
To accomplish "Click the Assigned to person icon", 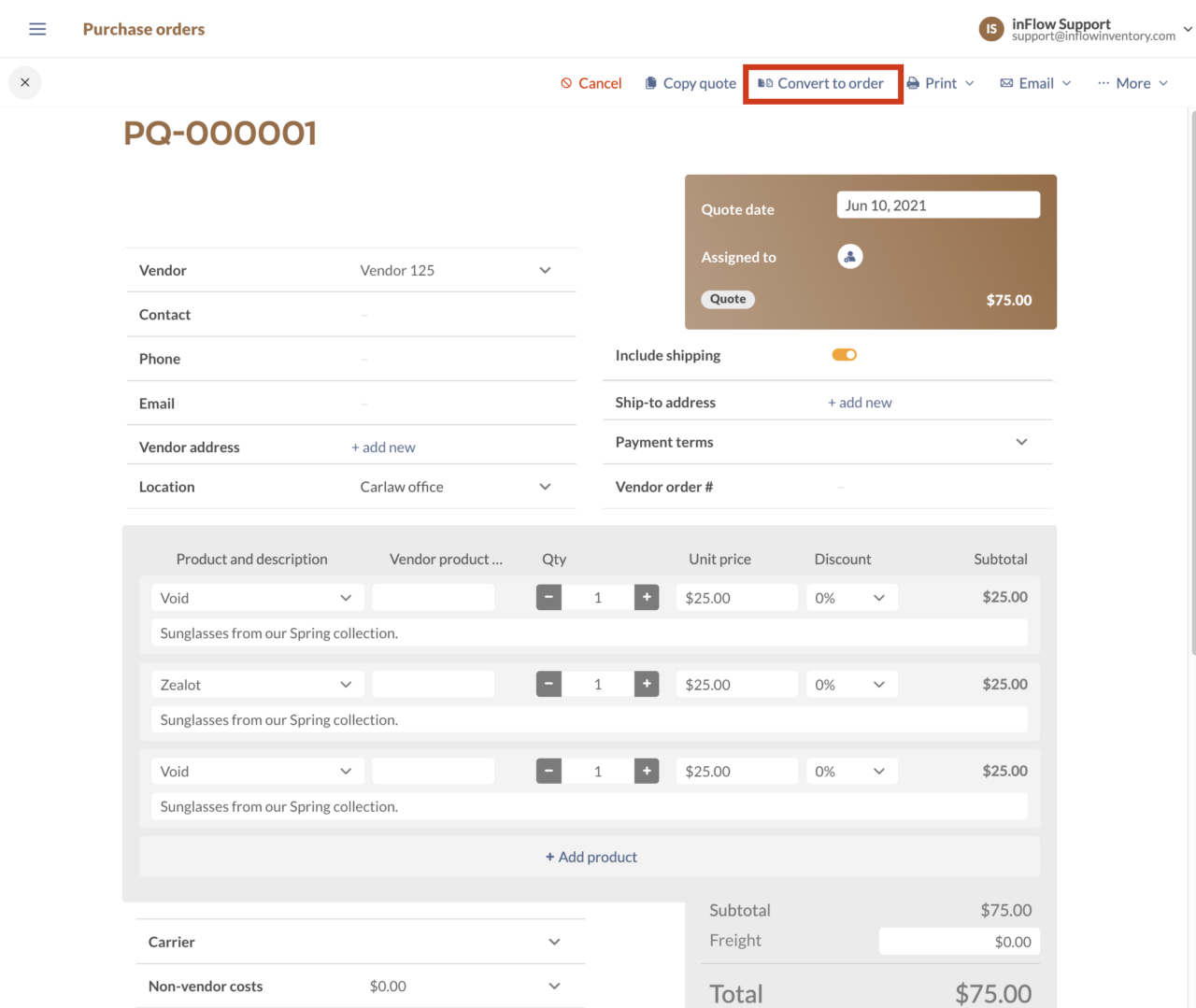I will (x=850, y=257).
